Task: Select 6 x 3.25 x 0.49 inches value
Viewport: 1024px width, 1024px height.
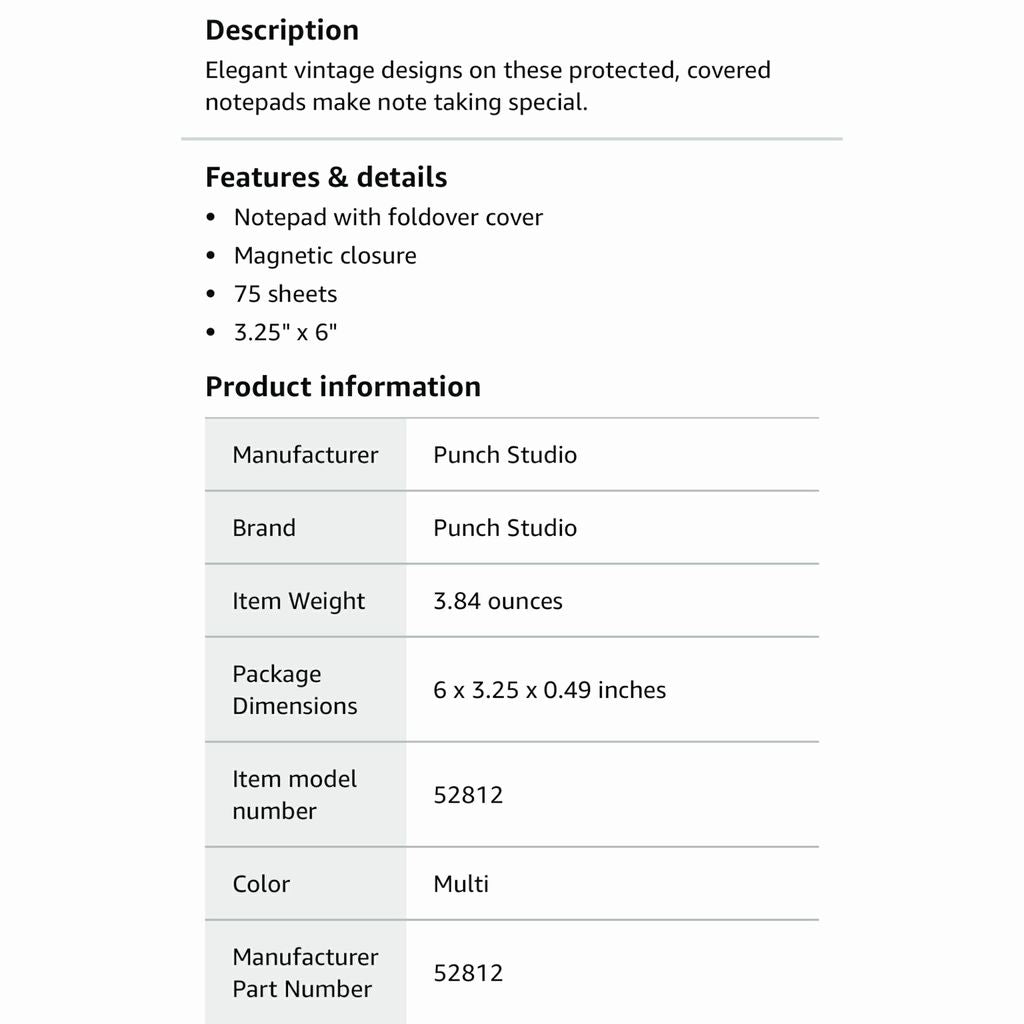Action: click(549, 690)
